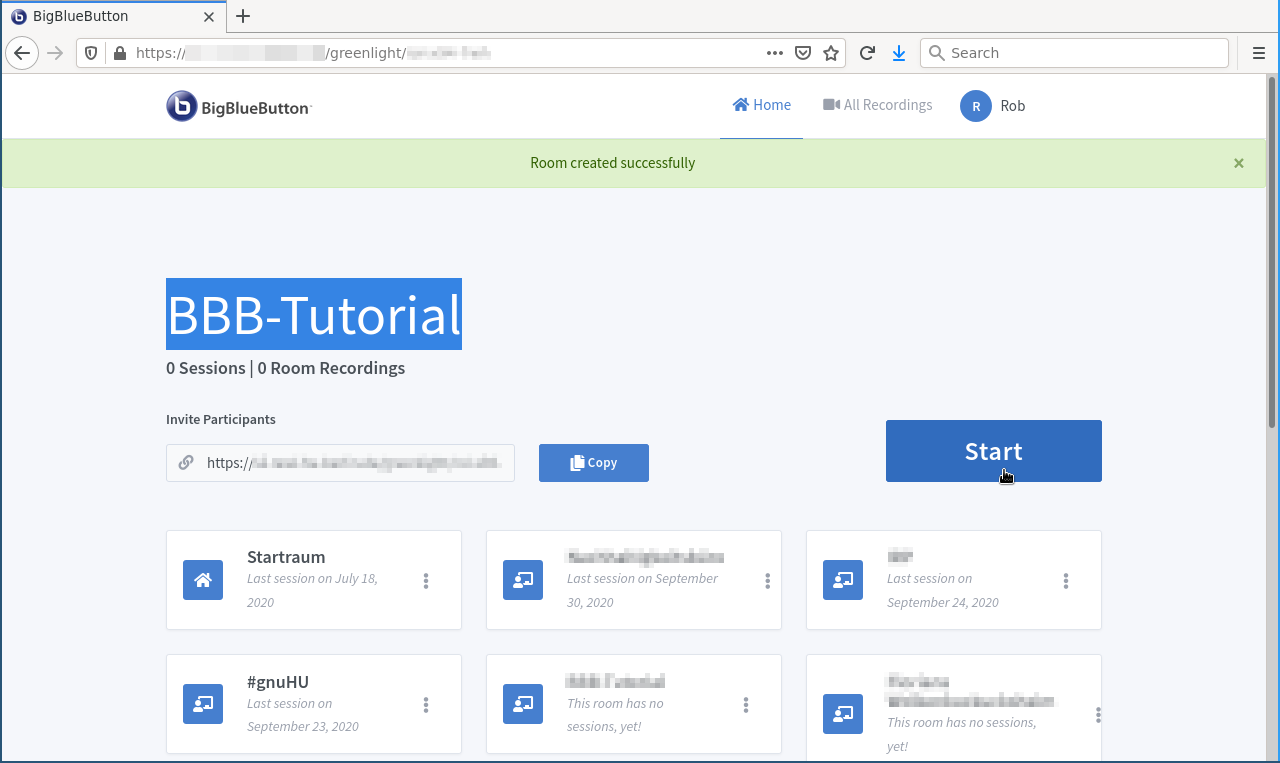Open options menu of the right bottom-row room
The image size is (1280, 763).
[x=1098, y=715]
